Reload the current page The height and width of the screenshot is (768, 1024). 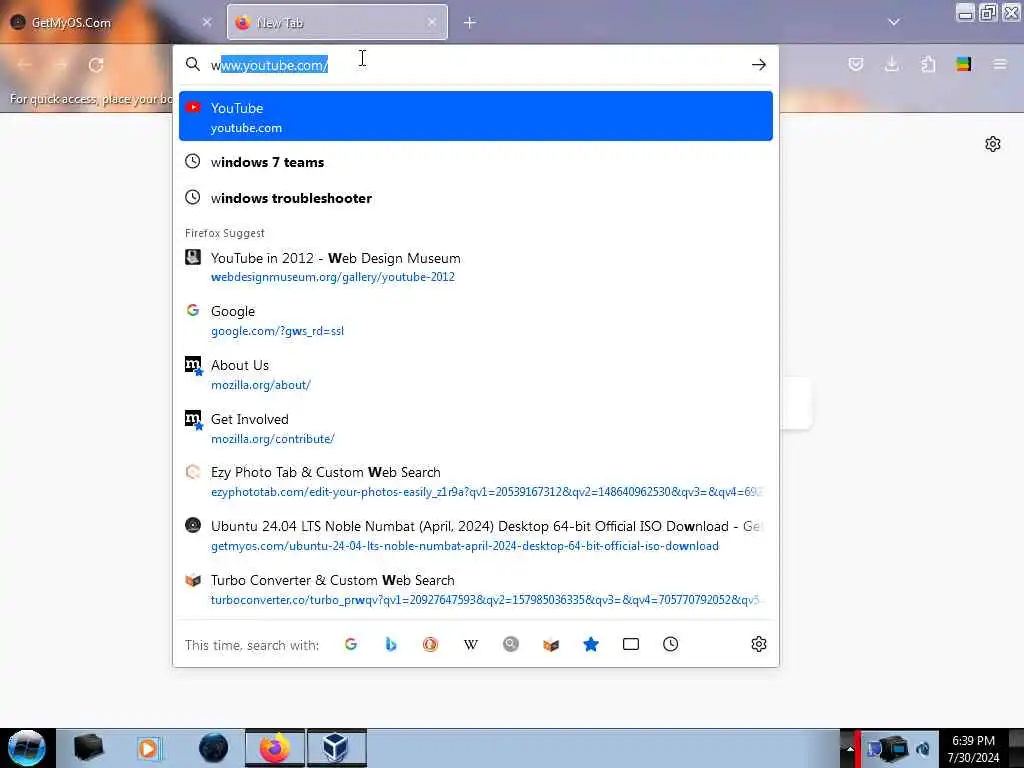click(x=96, y=65)
